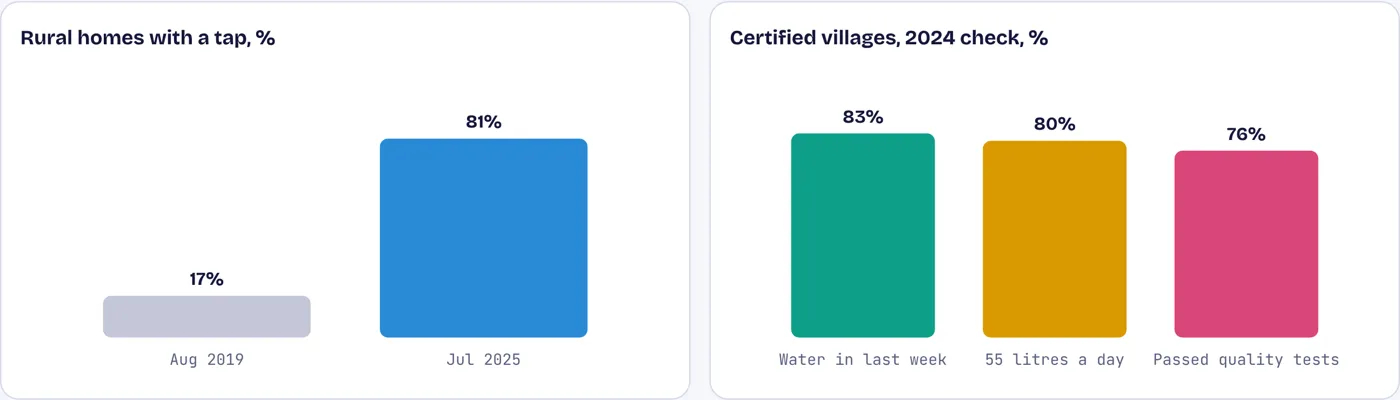Click the 80% value label
This screenshot has width=1400, height=400.
point(1054,124)
